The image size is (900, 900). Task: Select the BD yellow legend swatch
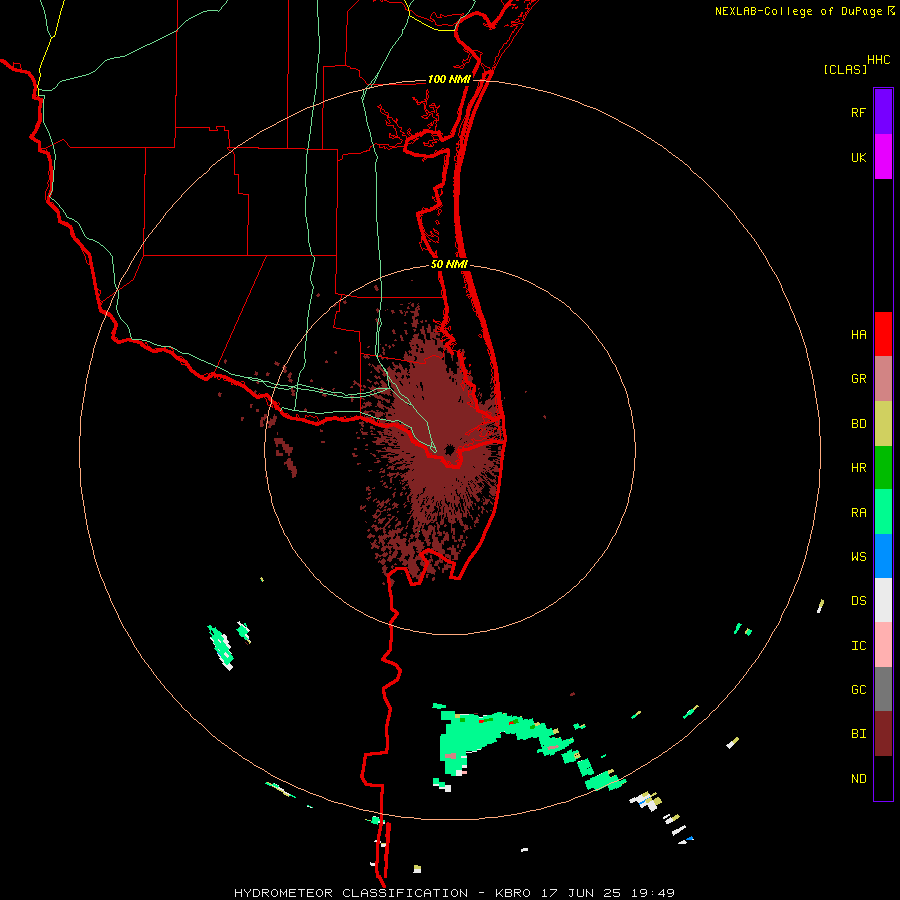pyautogui.click(x=883, y=423)
